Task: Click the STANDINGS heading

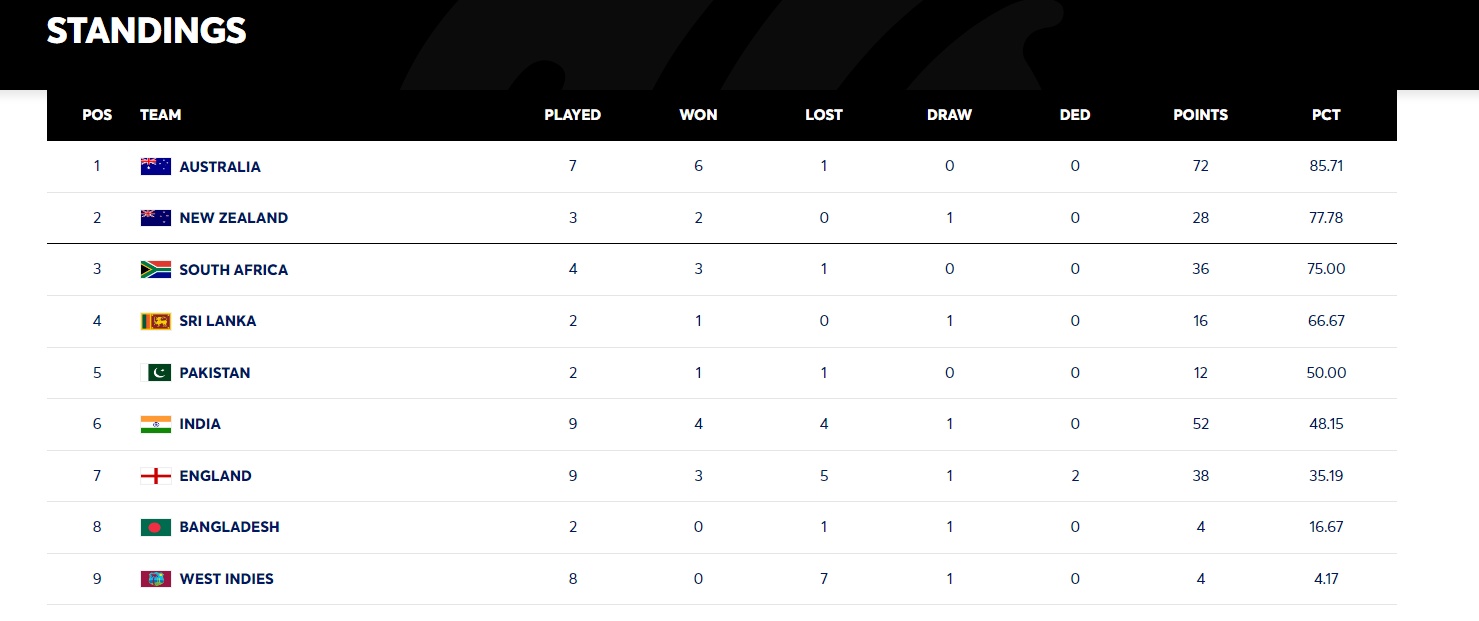Action: pos(146,31)
